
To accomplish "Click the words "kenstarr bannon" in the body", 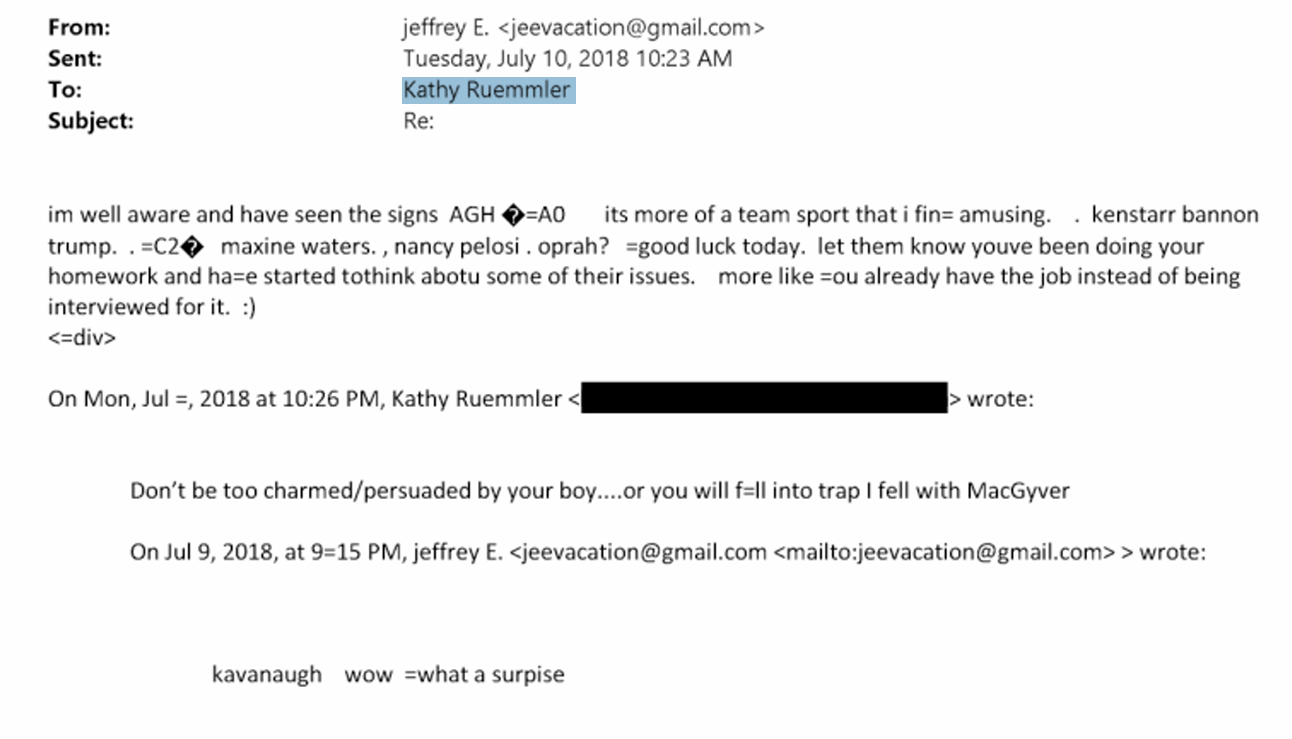I will (1175, 215).
